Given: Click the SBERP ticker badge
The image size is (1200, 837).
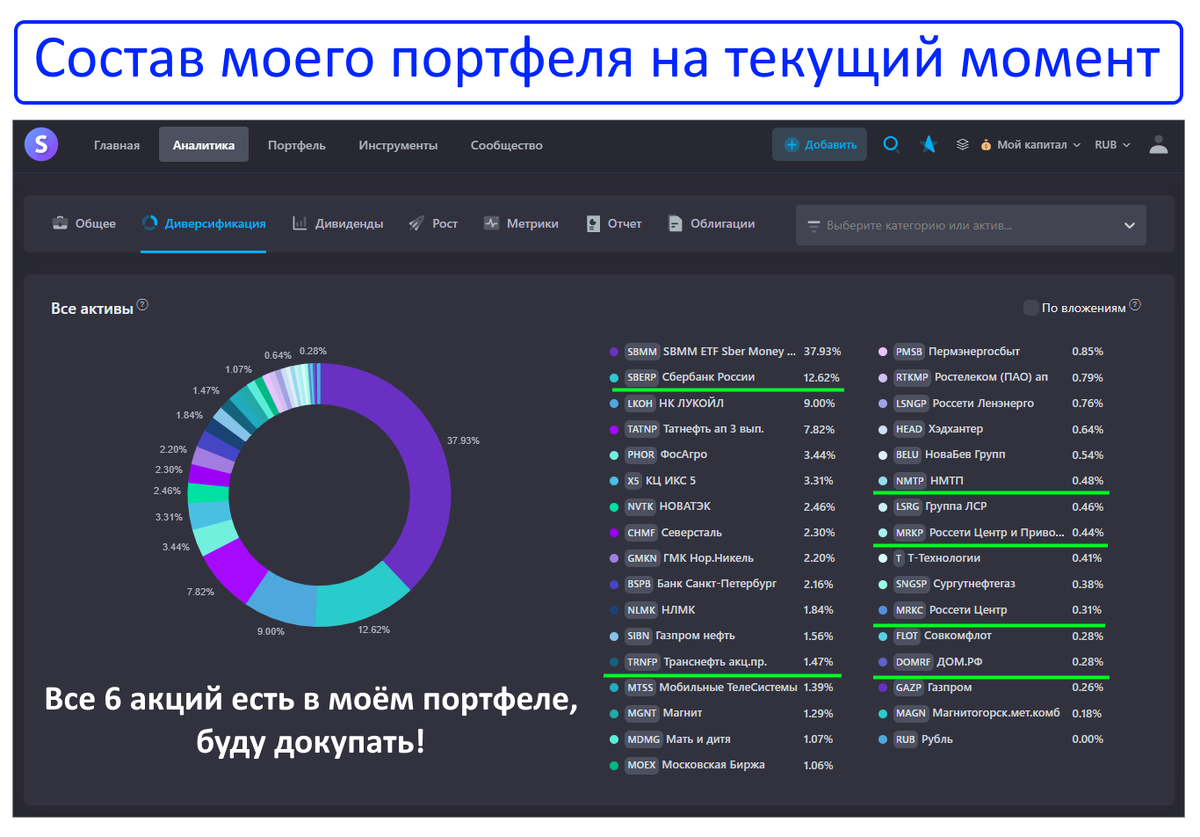Looking at the screenshot, I should (641, 377).
